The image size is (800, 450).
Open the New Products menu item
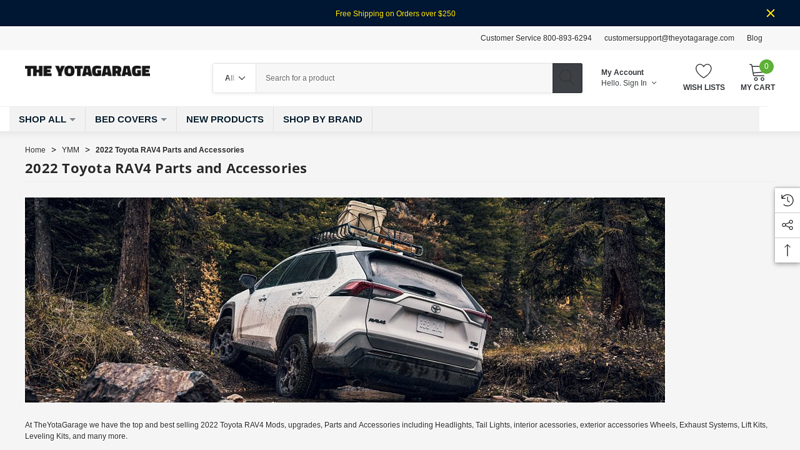[224, 119]
